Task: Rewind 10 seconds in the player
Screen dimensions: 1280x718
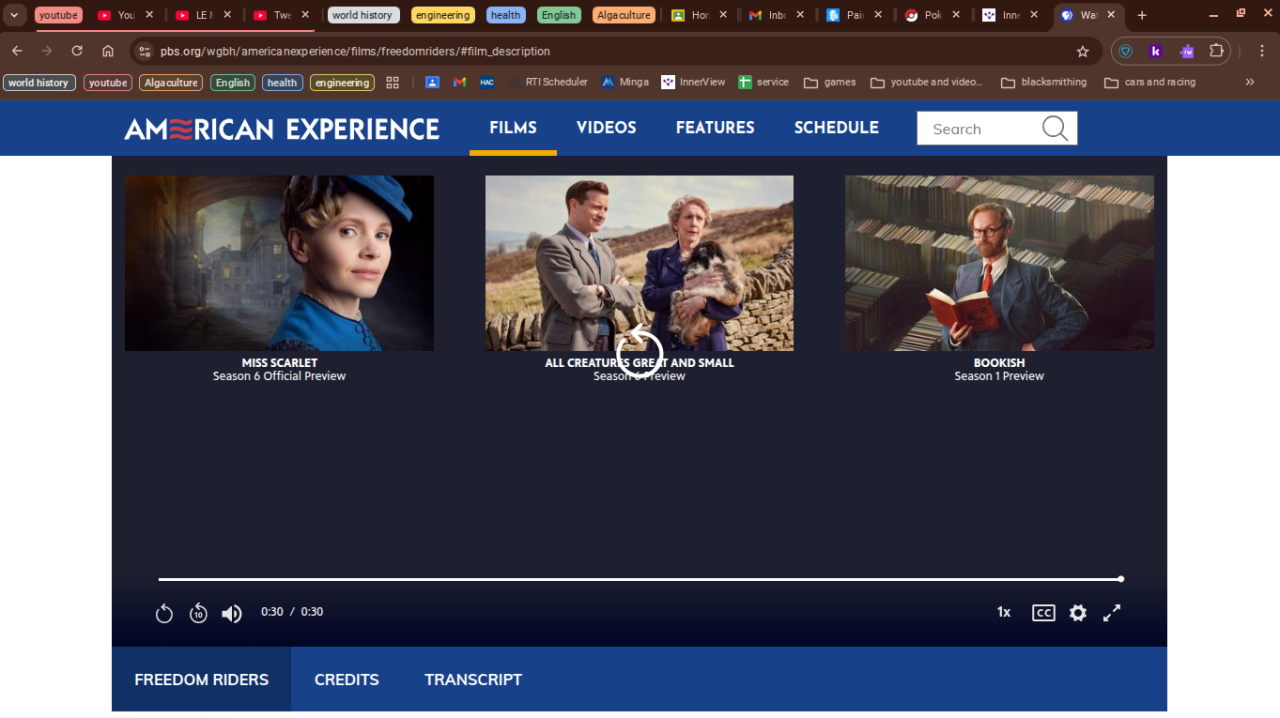Action: 198,613
